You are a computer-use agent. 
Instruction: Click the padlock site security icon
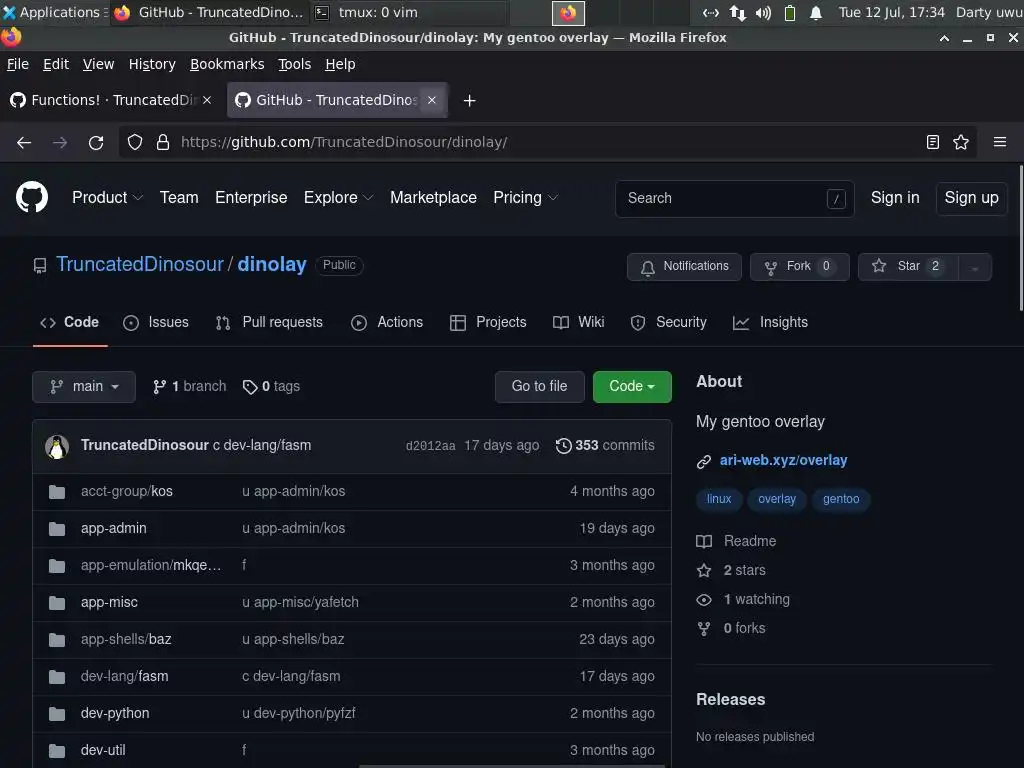pyautogui.click(x=163, y=142)
